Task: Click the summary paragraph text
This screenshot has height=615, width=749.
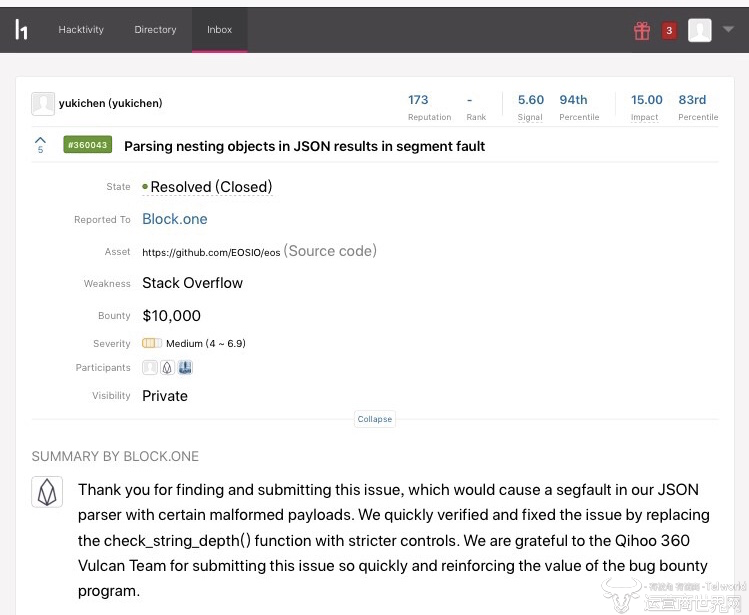Action: 394,540
